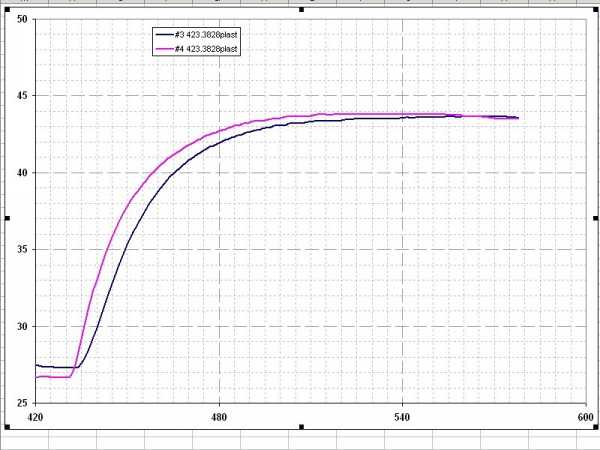Click the x-axis label 600
The height and width of the screenshot is (450, 600).
(x=585, y=417)
